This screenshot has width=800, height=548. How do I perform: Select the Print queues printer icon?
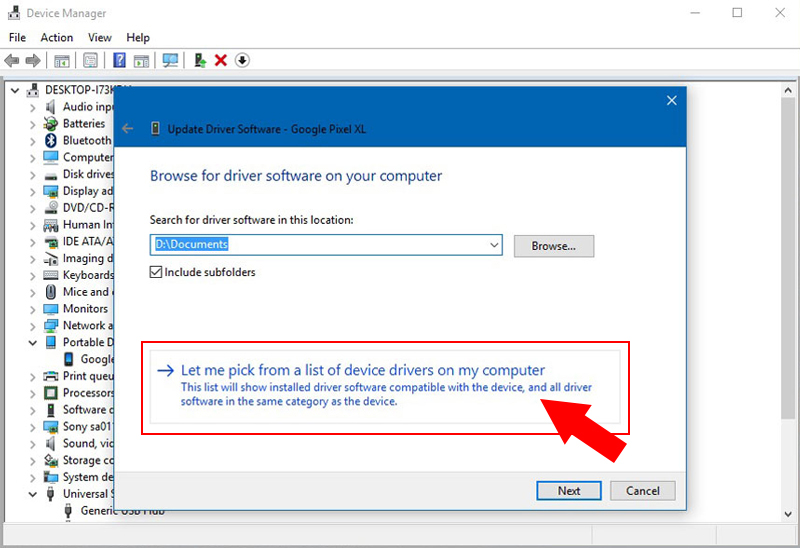coord(51,376)
